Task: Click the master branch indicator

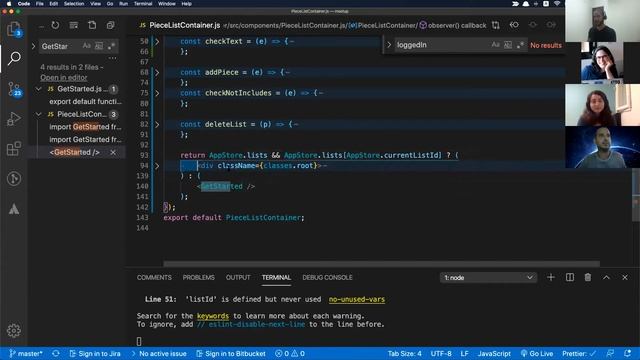Action: [x=26, y=353]
